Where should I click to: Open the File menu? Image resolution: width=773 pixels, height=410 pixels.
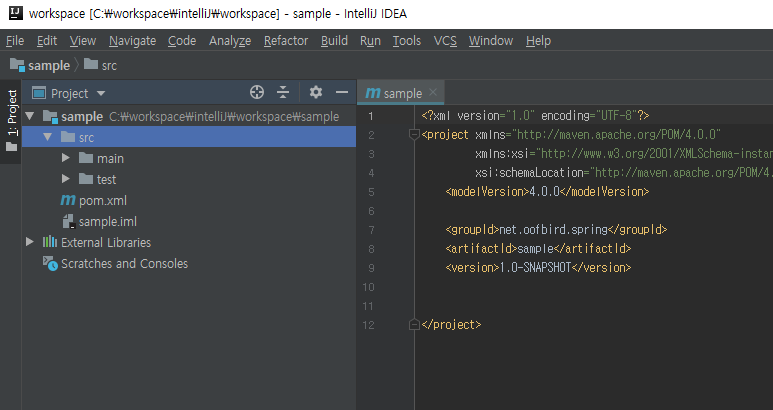point(15,41)
